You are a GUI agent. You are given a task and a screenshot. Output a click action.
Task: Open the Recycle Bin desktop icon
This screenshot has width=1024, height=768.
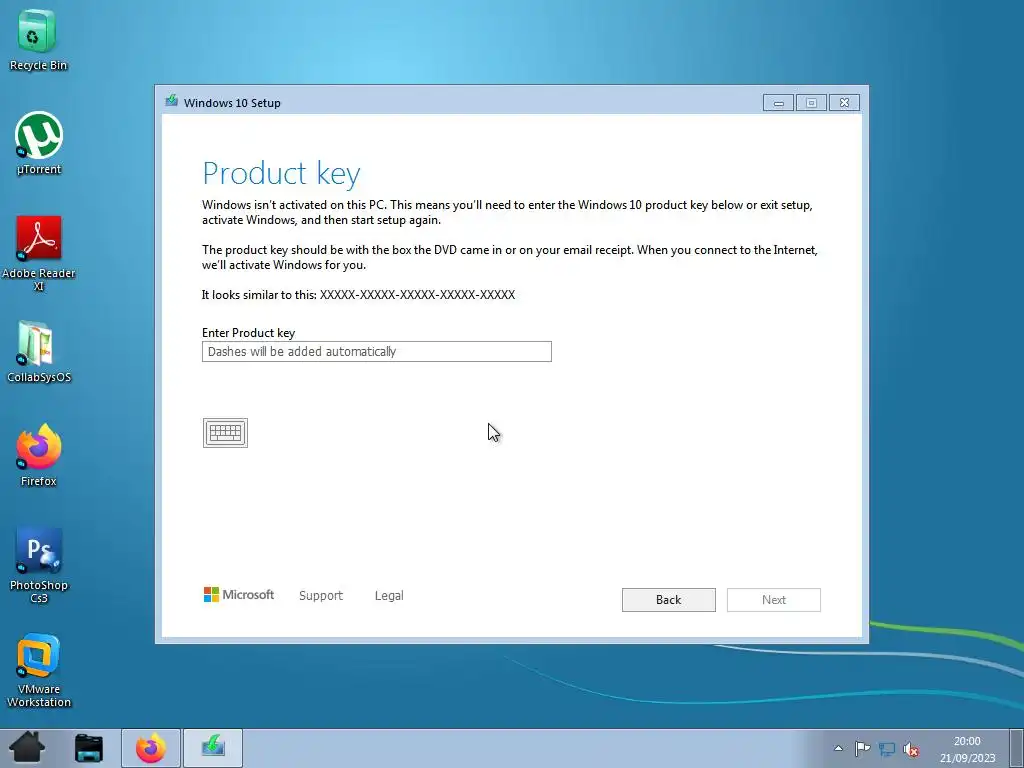38,39
